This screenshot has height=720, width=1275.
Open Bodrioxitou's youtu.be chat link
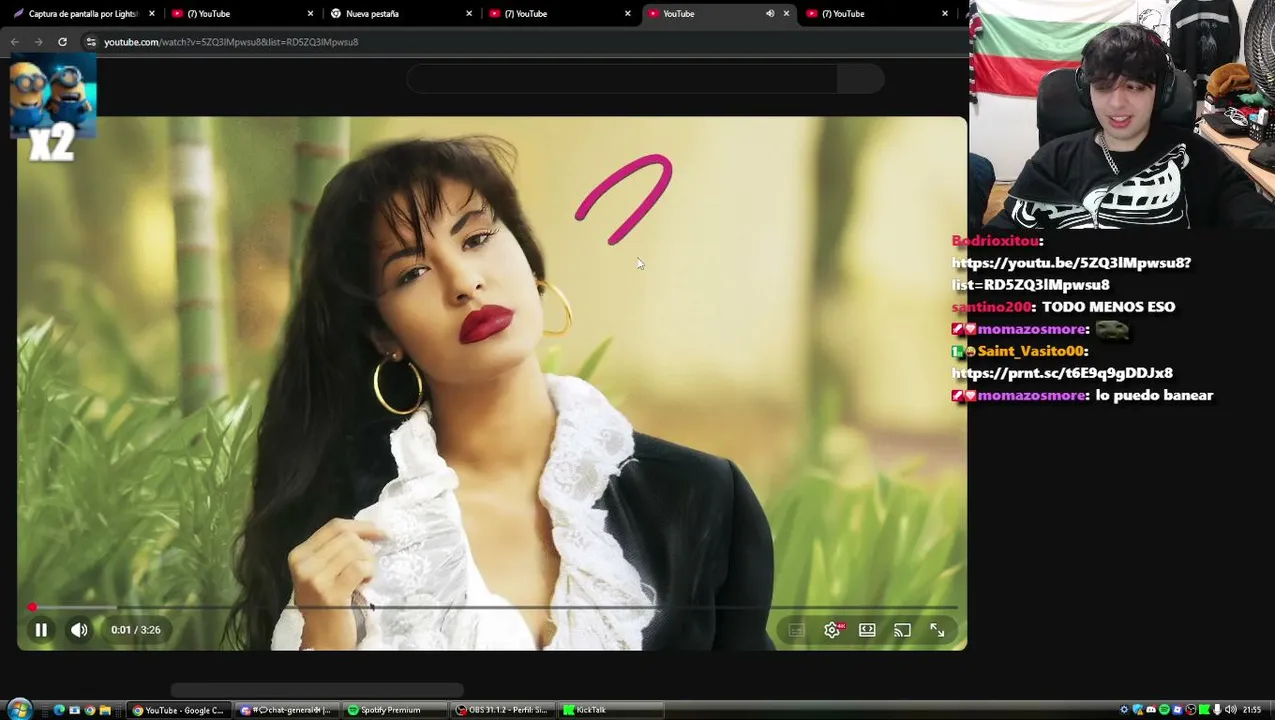(x=1071, y=274)
